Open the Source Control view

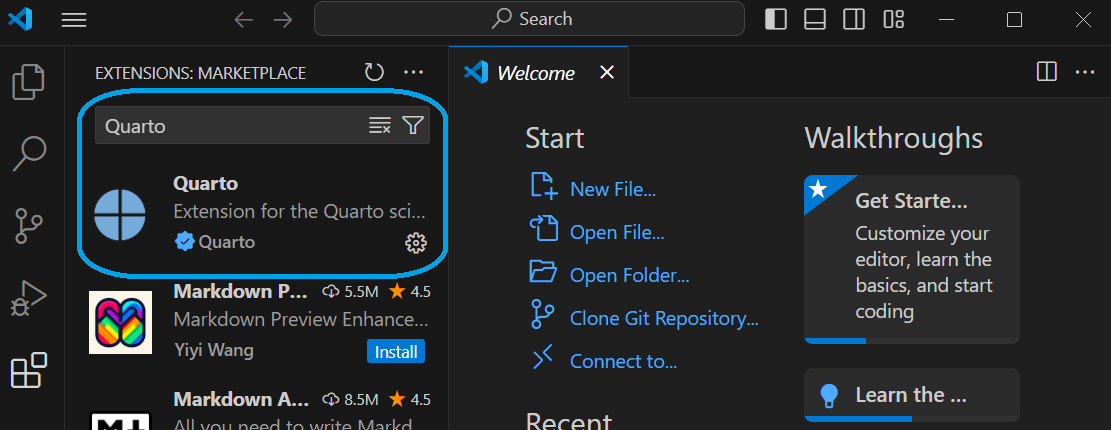[29, 225]
